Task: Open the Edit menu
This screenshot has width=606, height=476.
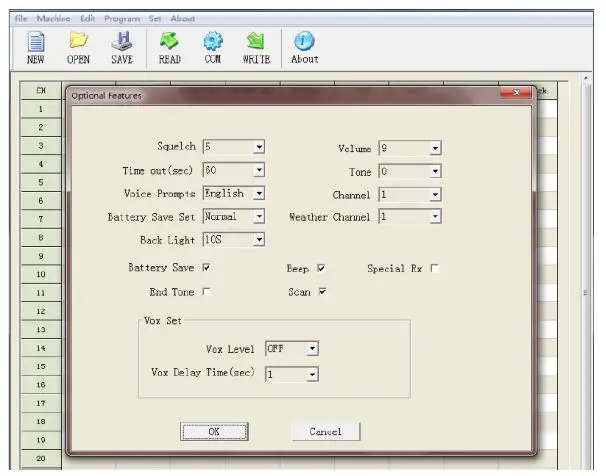Action: [x=88, y=19]
